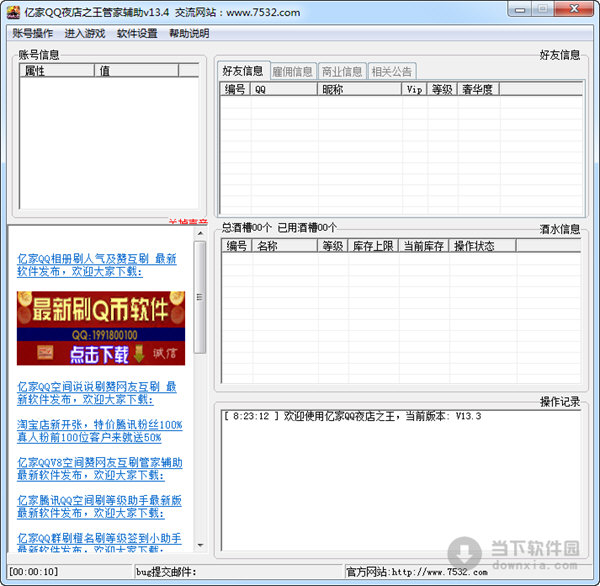The height and width of the screenshot is (586, 600).
Task: Click the 官方网站 address in status bar
Action: [x=417, y=572]
